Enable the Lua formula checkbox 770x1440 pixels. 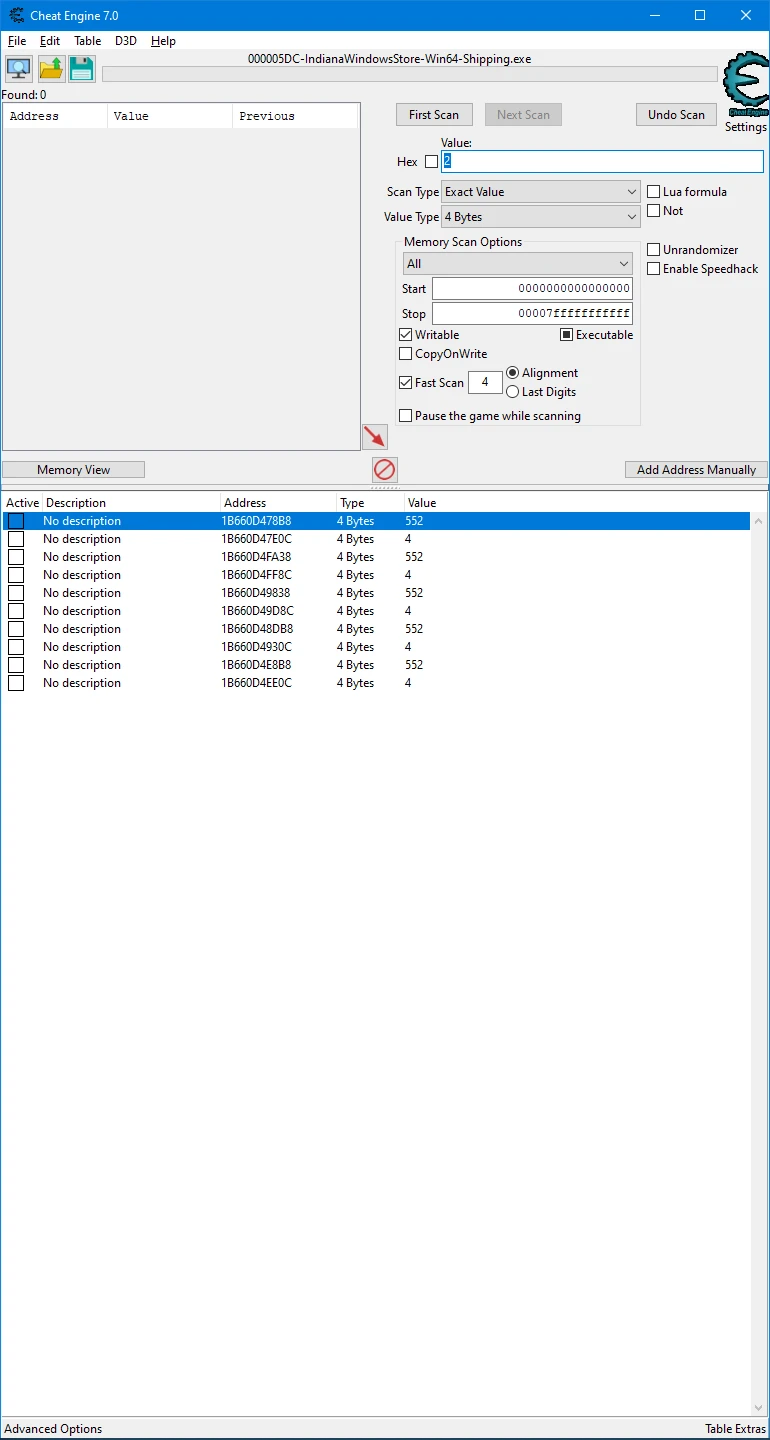click(654, 192)
